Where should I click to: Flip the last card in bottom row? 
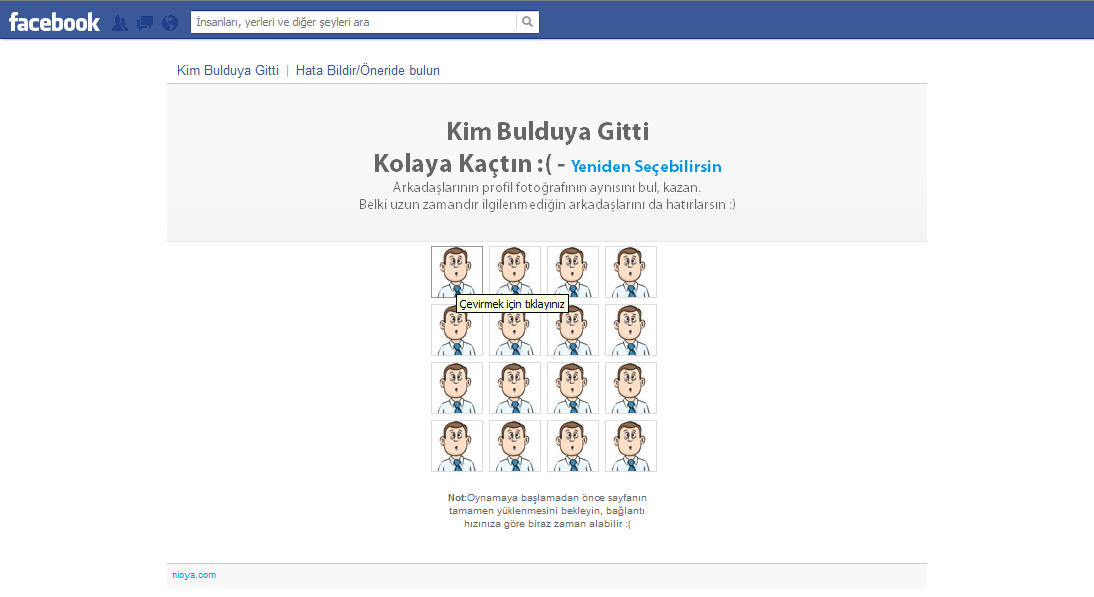[x=631, y=446]
